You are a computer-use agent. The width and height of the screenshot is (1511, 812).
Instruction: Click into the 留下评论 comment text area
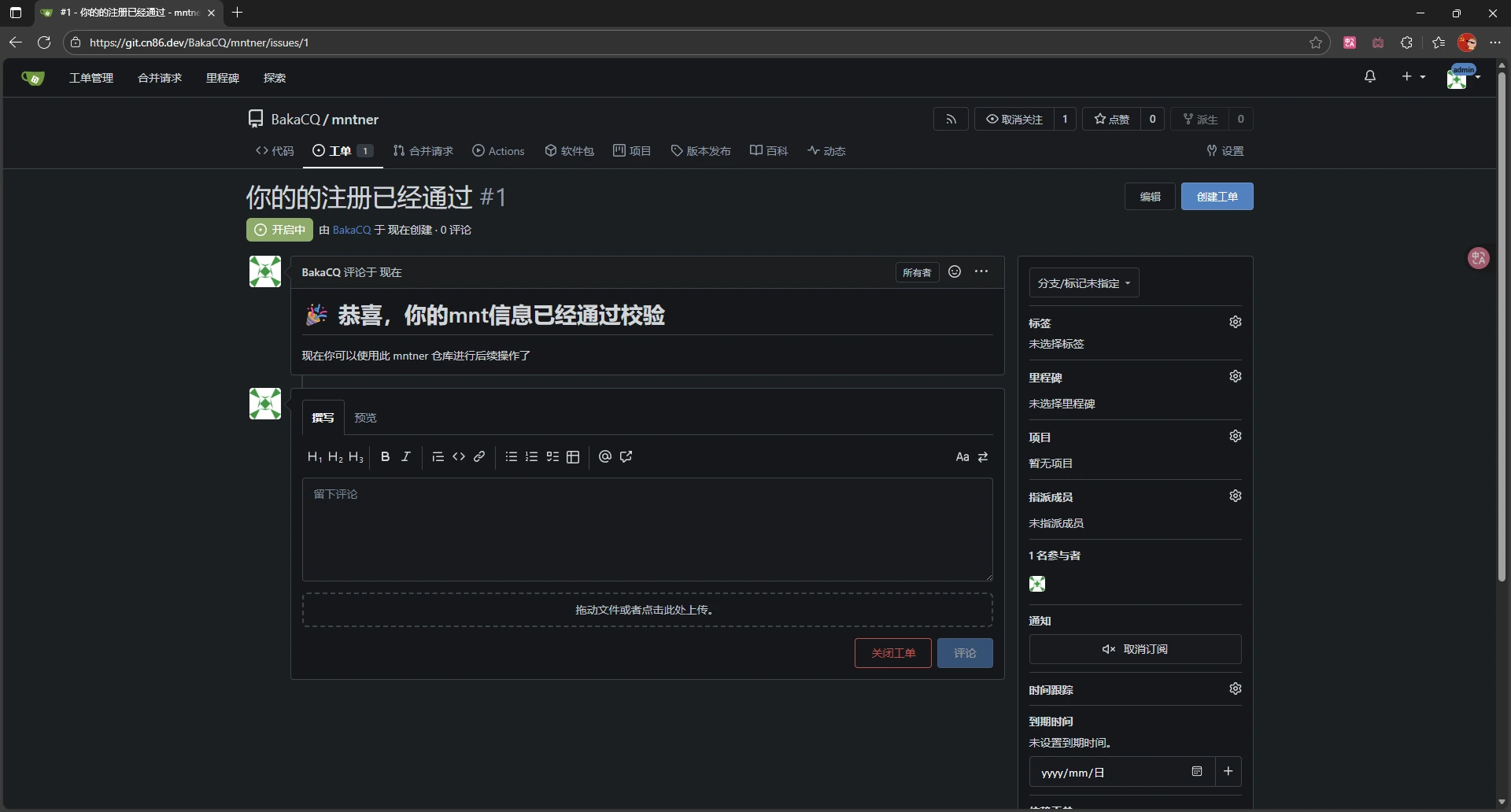tap(647, 530)
